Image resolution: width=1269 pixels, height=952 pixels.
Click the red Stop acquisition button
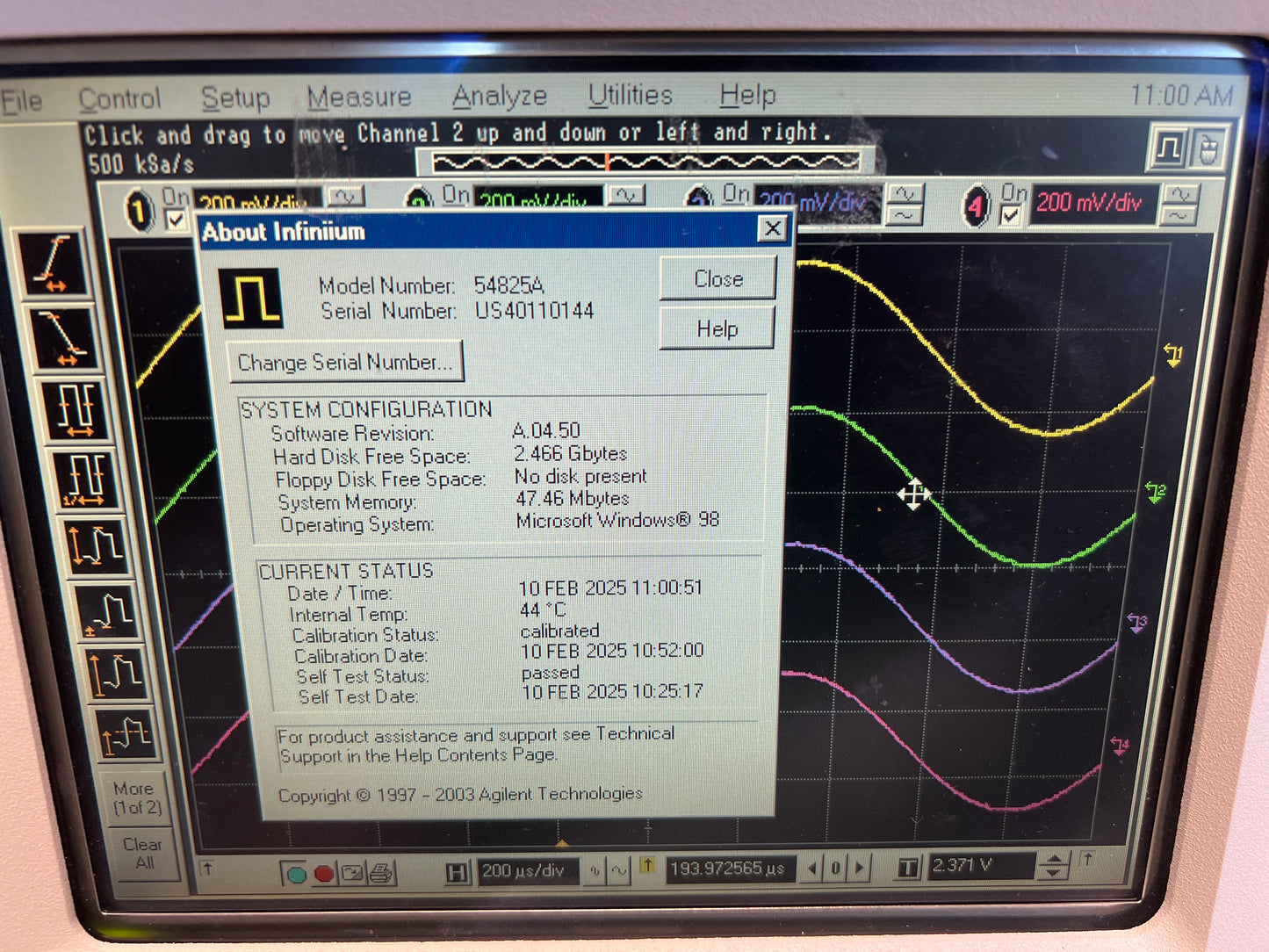[324, 874]
